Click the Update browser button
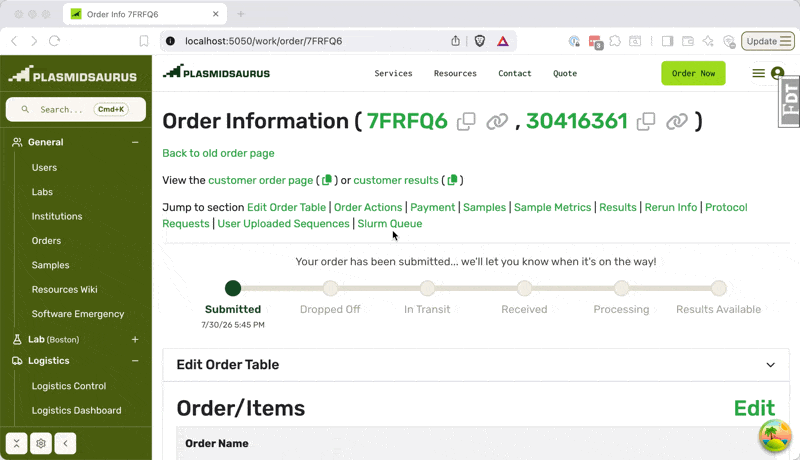The width and height of the screenshot is (800, 460). (768, 41)
